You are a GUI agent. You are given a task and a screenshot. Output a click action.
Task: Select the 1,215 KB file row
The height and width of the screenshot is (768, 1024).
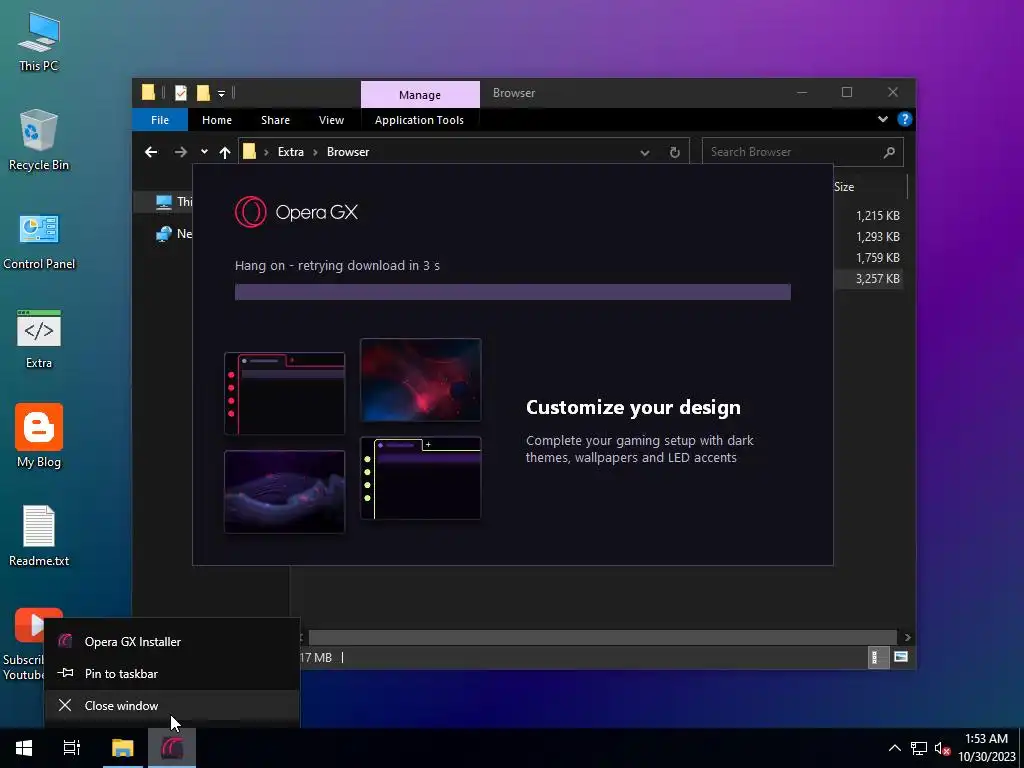[x=869, y=216]
